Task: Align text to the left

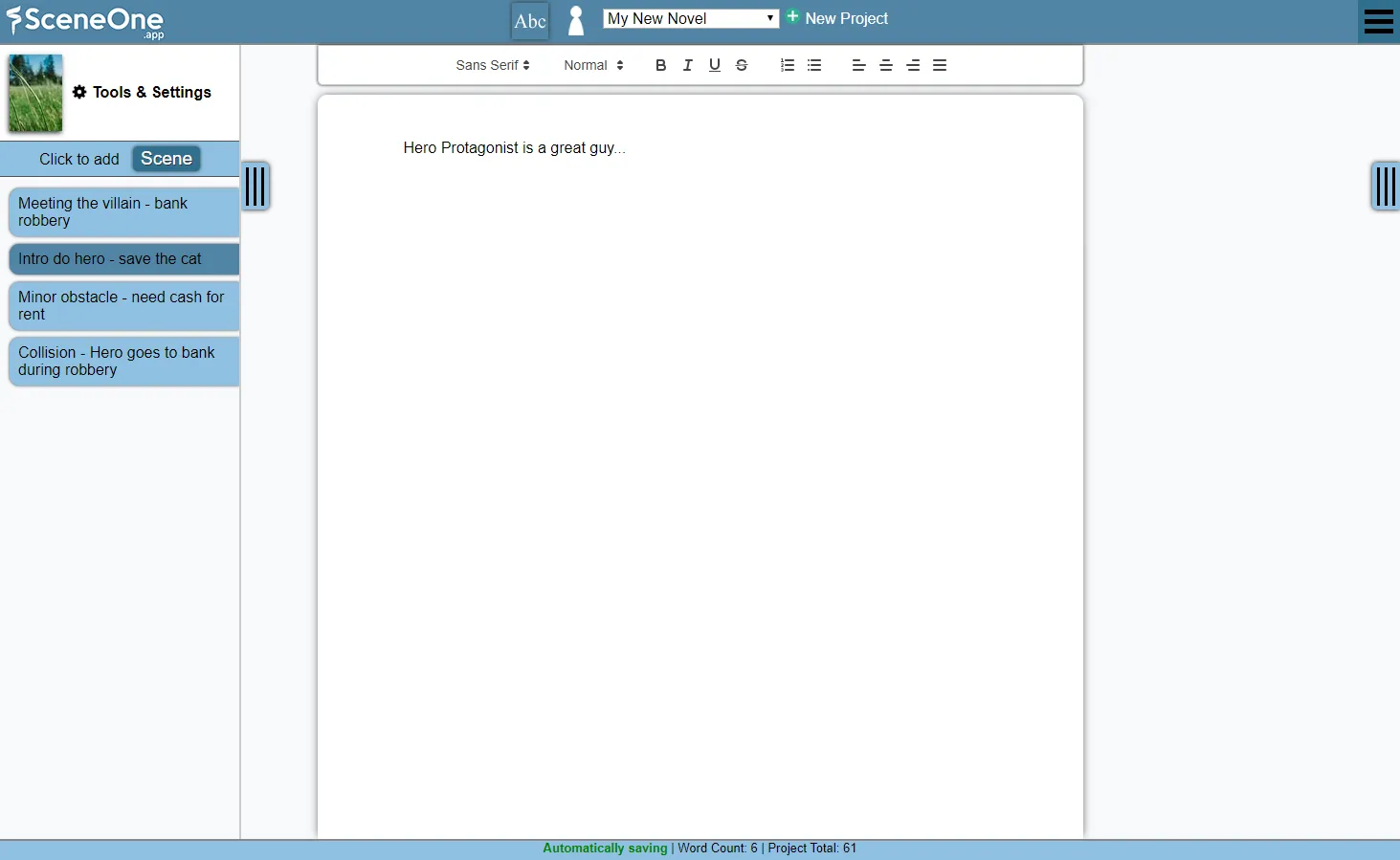Action: pos(858,65)
